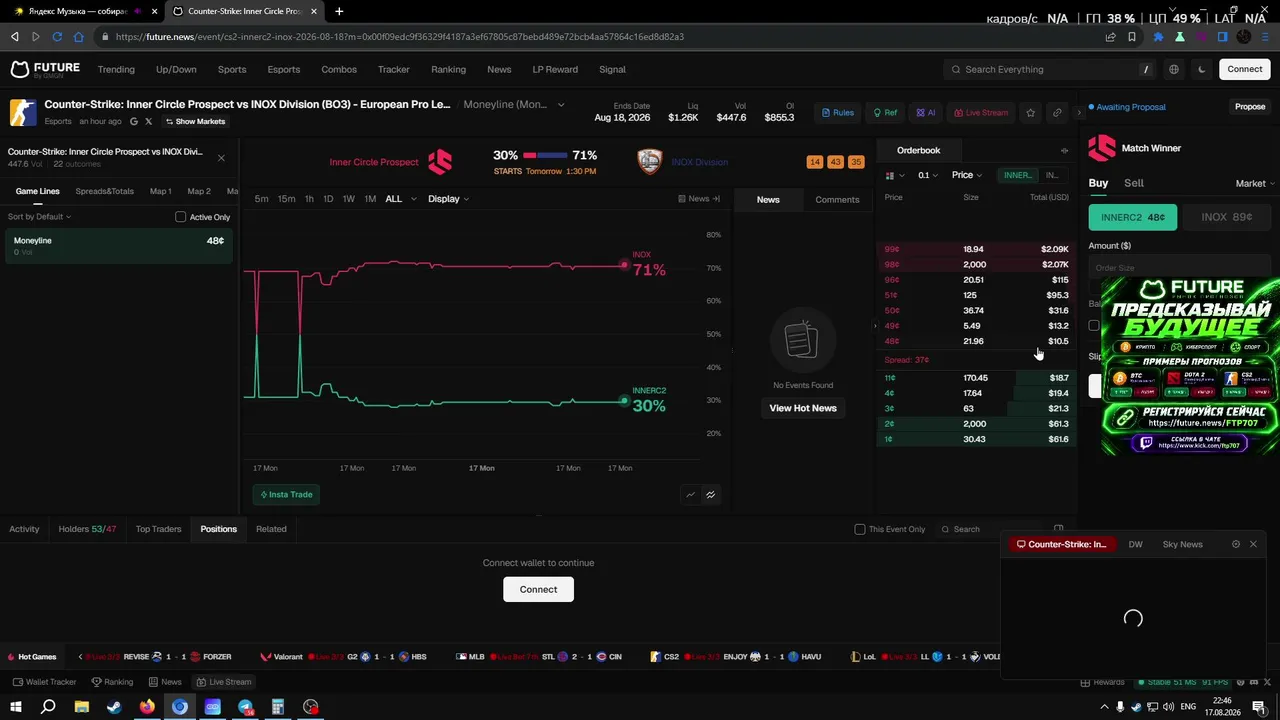1280x720 pixels.
Task: Switch to the Map 1 tab
Action: click(x=160, y=191)
